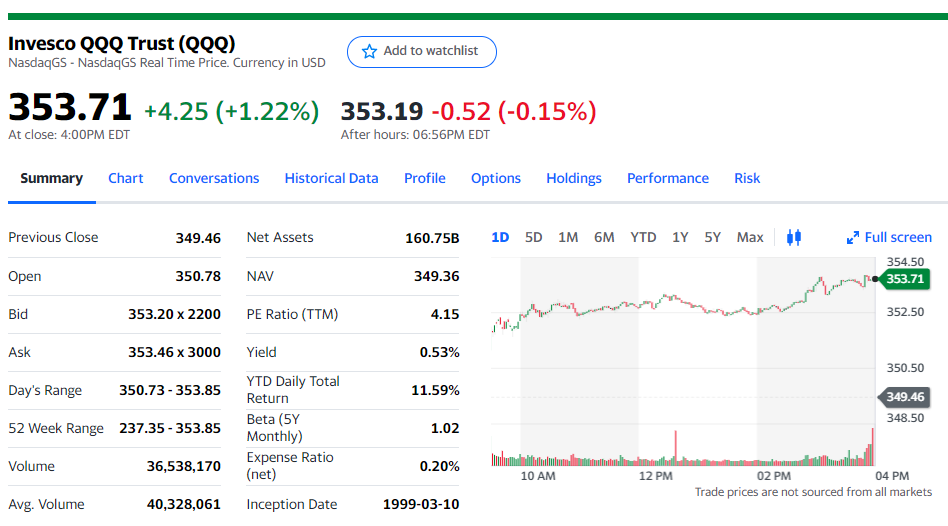The image size is (948, 526).
Task: Click the 02 PM label on chart axis
Action: [774, 476]
